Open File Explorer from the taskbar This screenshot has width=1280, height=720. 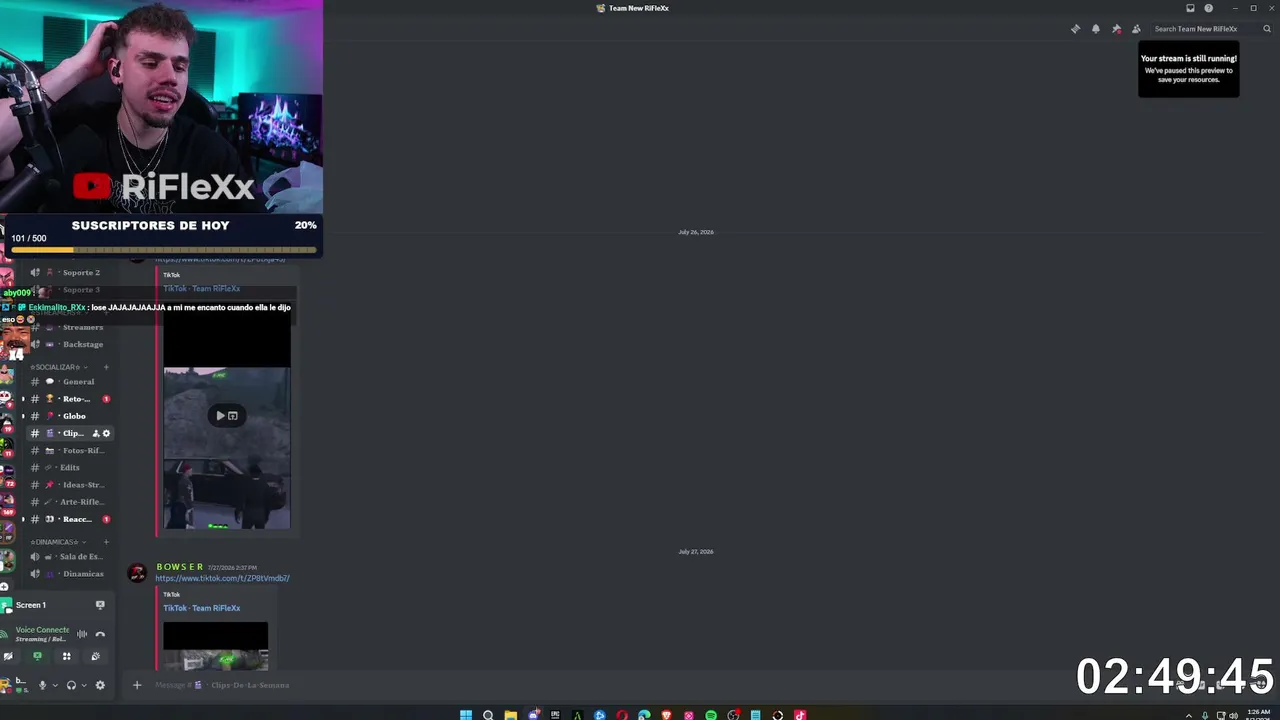tap(510, 715)
